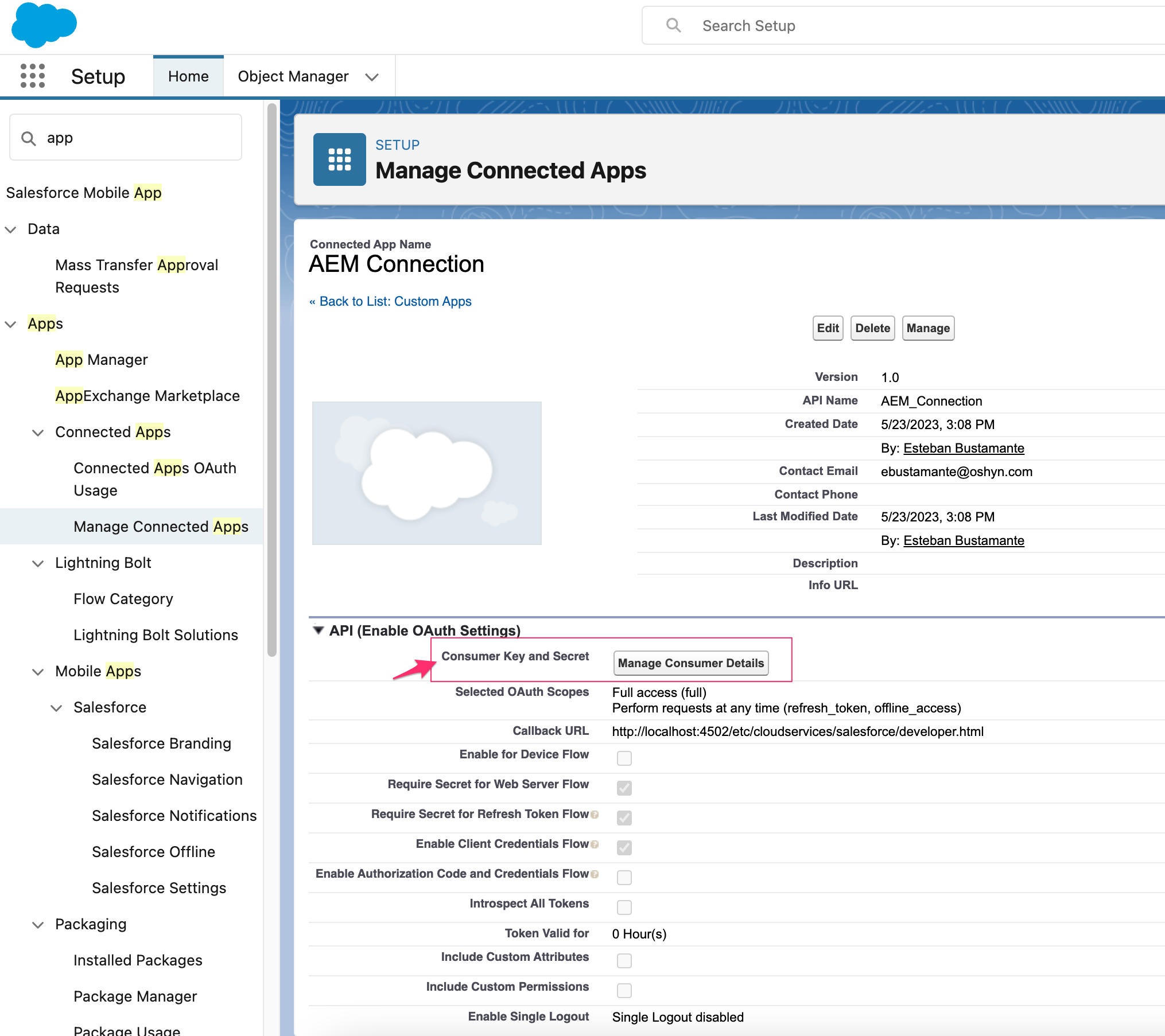The width and height of the screenshot is (1165, 1036).
Task: Open the App Launcher waffle icon
Action: [x=33, y=76]
